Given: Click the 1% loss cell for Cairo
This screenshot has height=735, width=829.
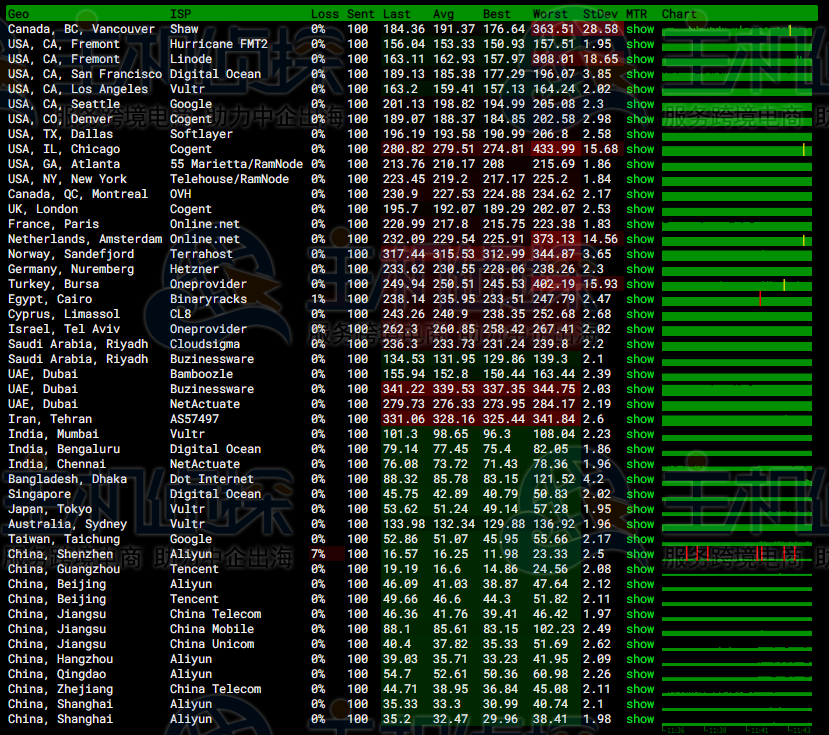Looking at the screenshot, I should 318,299.
